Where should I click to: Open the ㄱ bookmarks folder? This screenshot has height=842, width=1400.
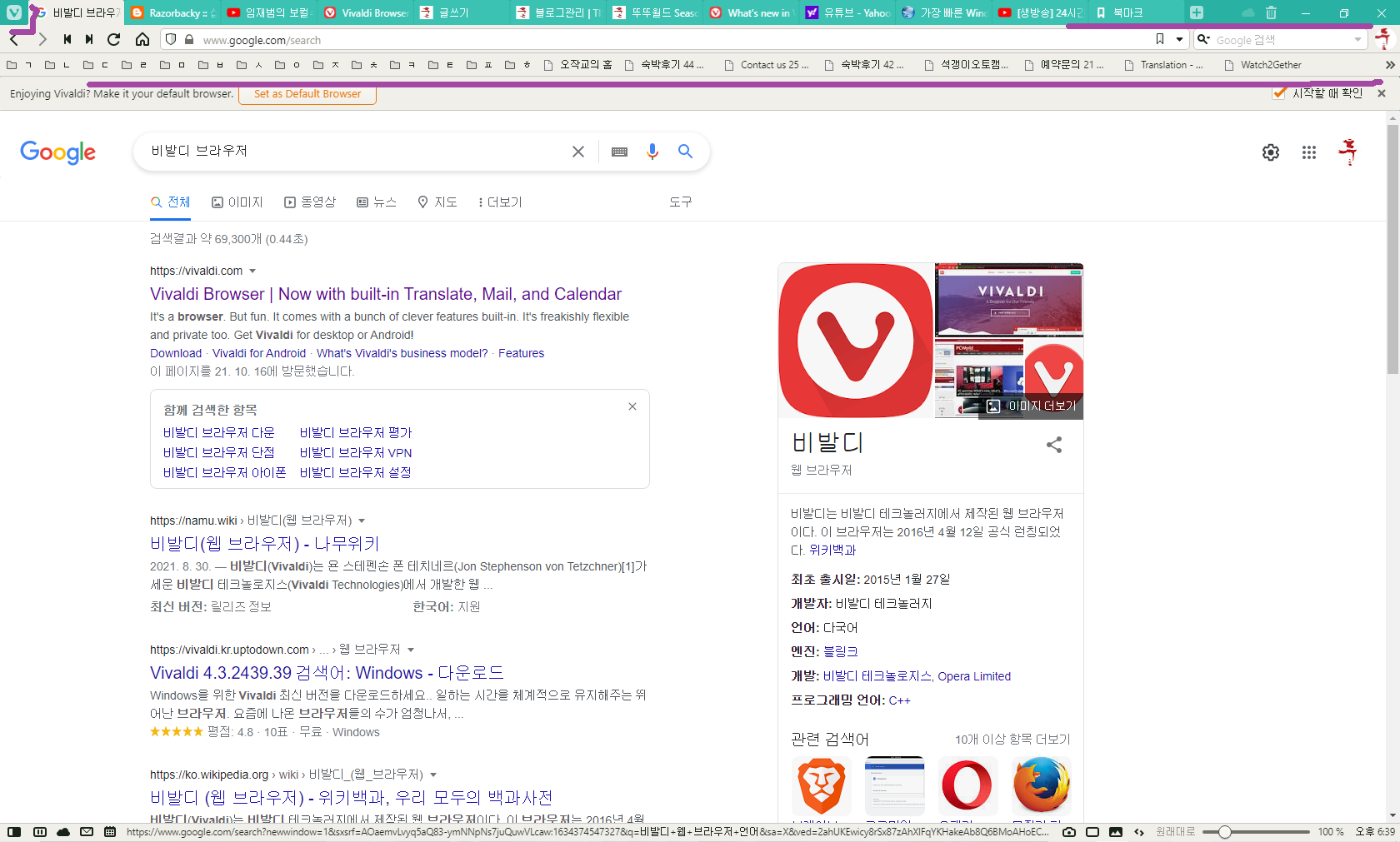click(x=19, y=65)
